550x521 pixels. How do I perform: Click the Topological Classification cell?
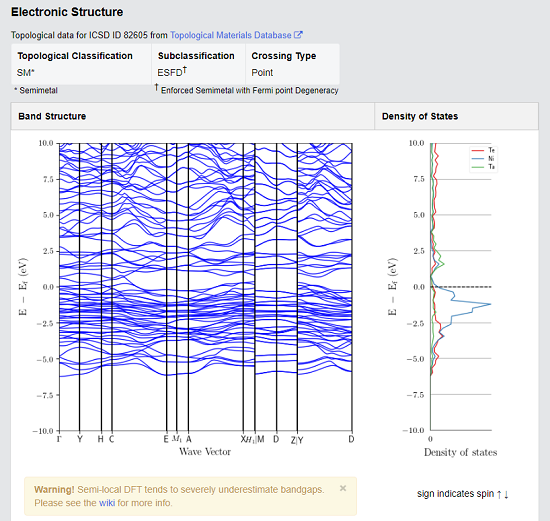point(81,64)
